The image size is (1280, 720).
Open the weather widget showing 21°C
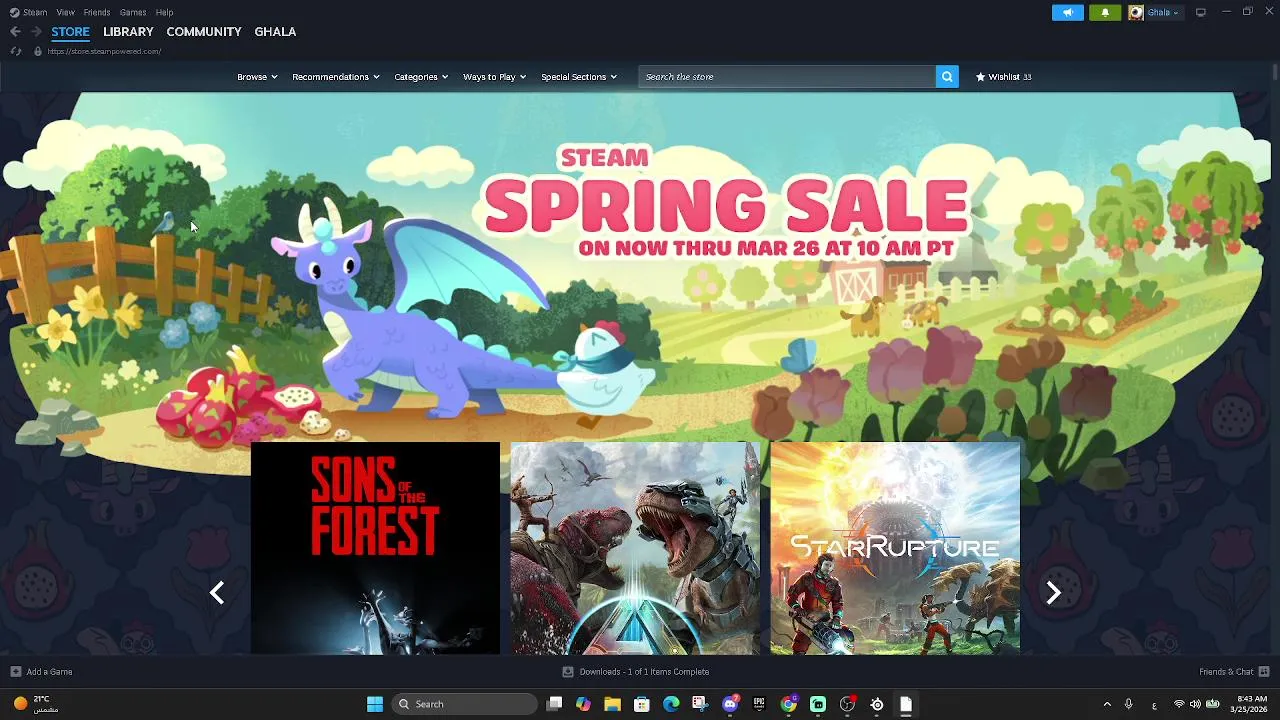(36, 704)
